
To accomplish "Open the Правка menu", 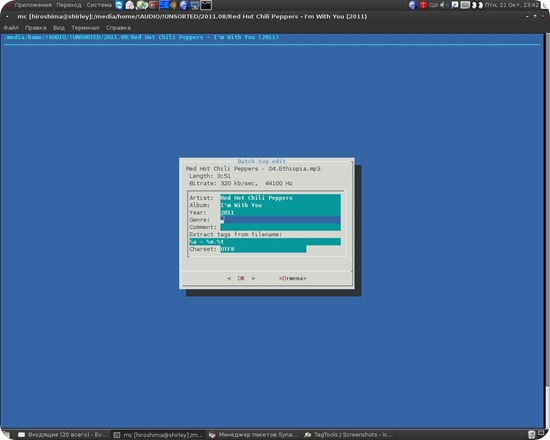I will [x=35, y=28].
